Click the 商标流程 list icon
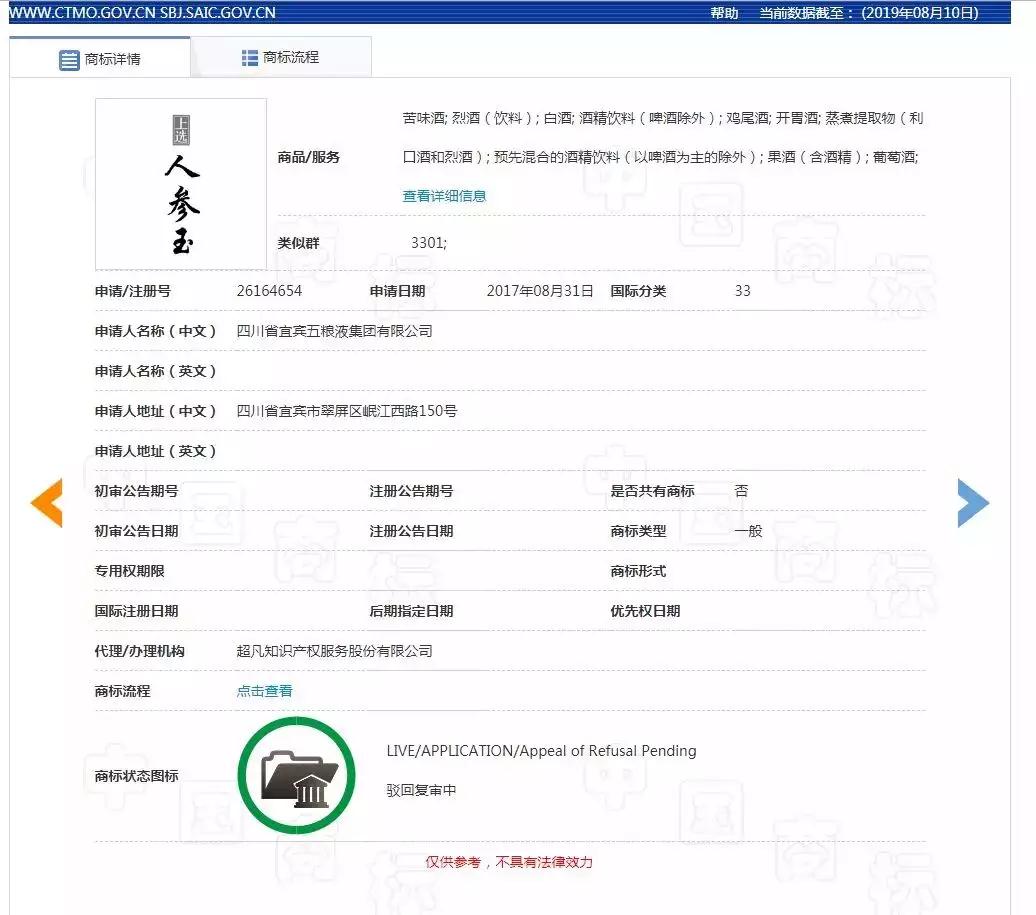This screenshot has height=915, width=1036. (x=249, y=58)
